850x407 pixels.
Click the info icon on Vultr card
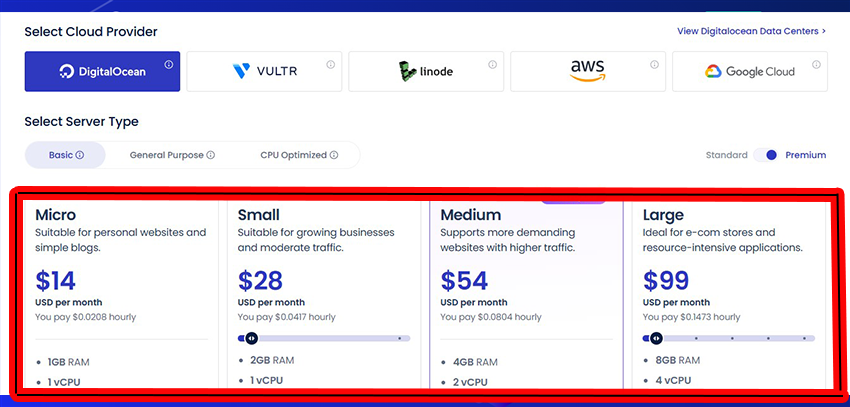[331, 65]
